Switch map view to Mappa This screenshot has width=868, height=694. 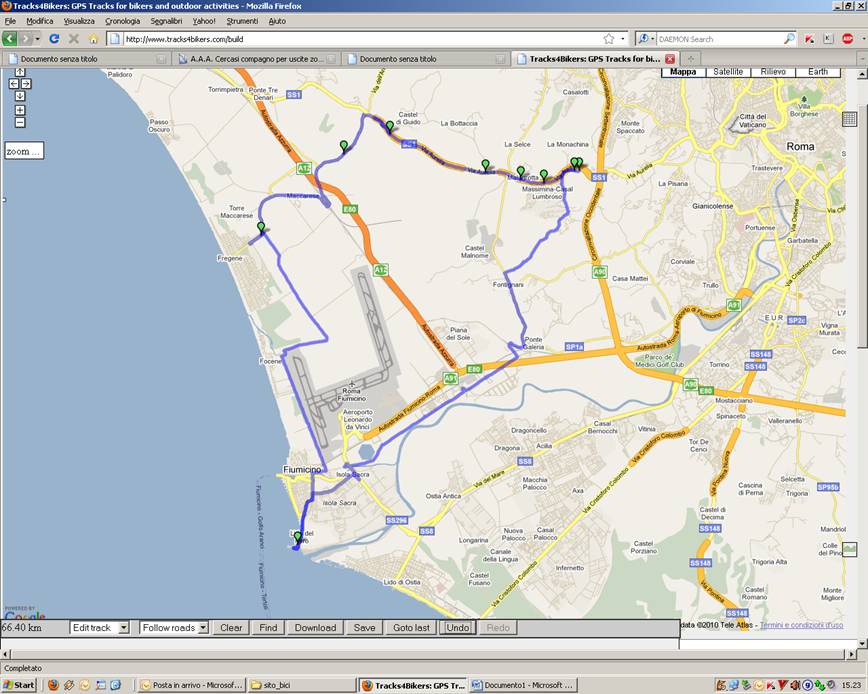tap(683, 72)
